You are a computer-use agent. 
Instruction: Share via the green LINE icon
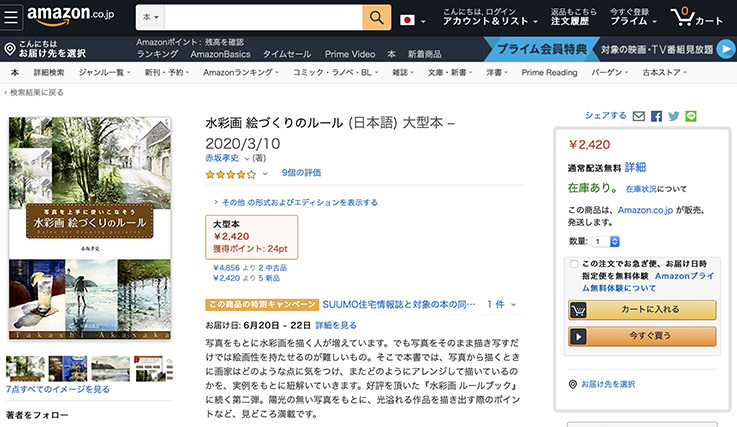click(690, 116)
